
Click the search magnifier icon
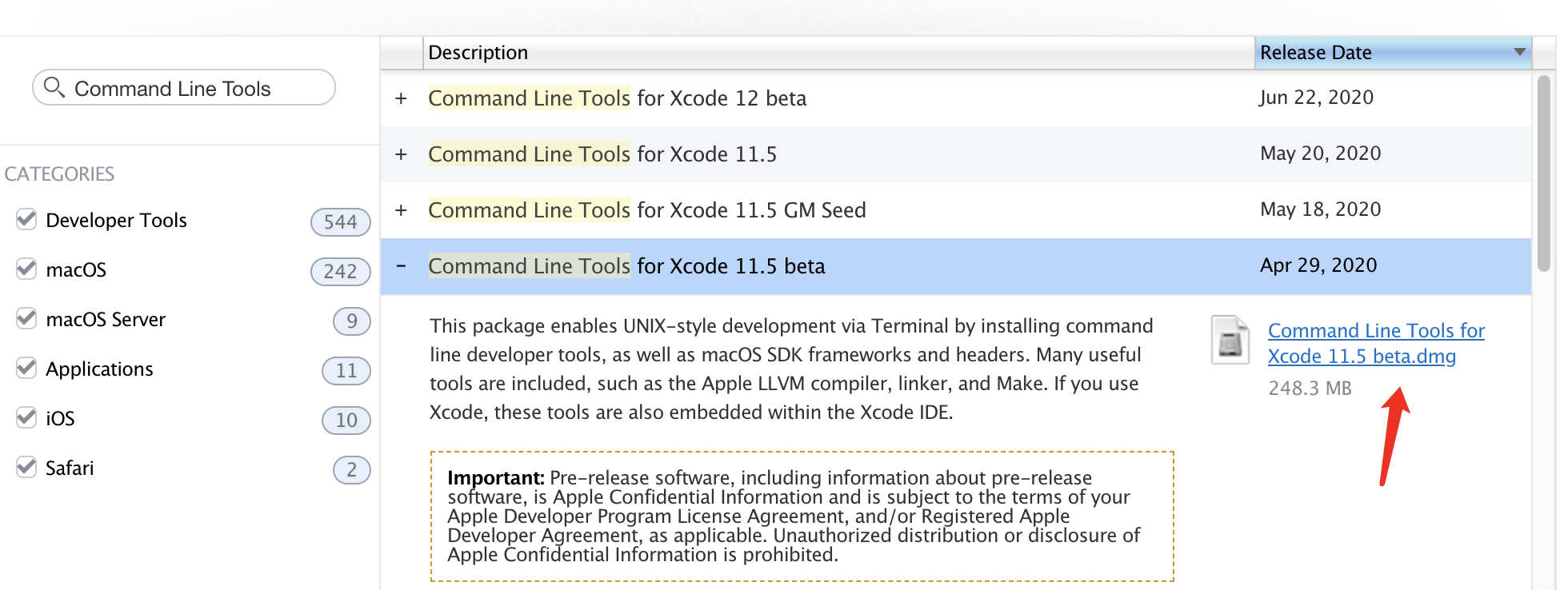click(54, 87)
